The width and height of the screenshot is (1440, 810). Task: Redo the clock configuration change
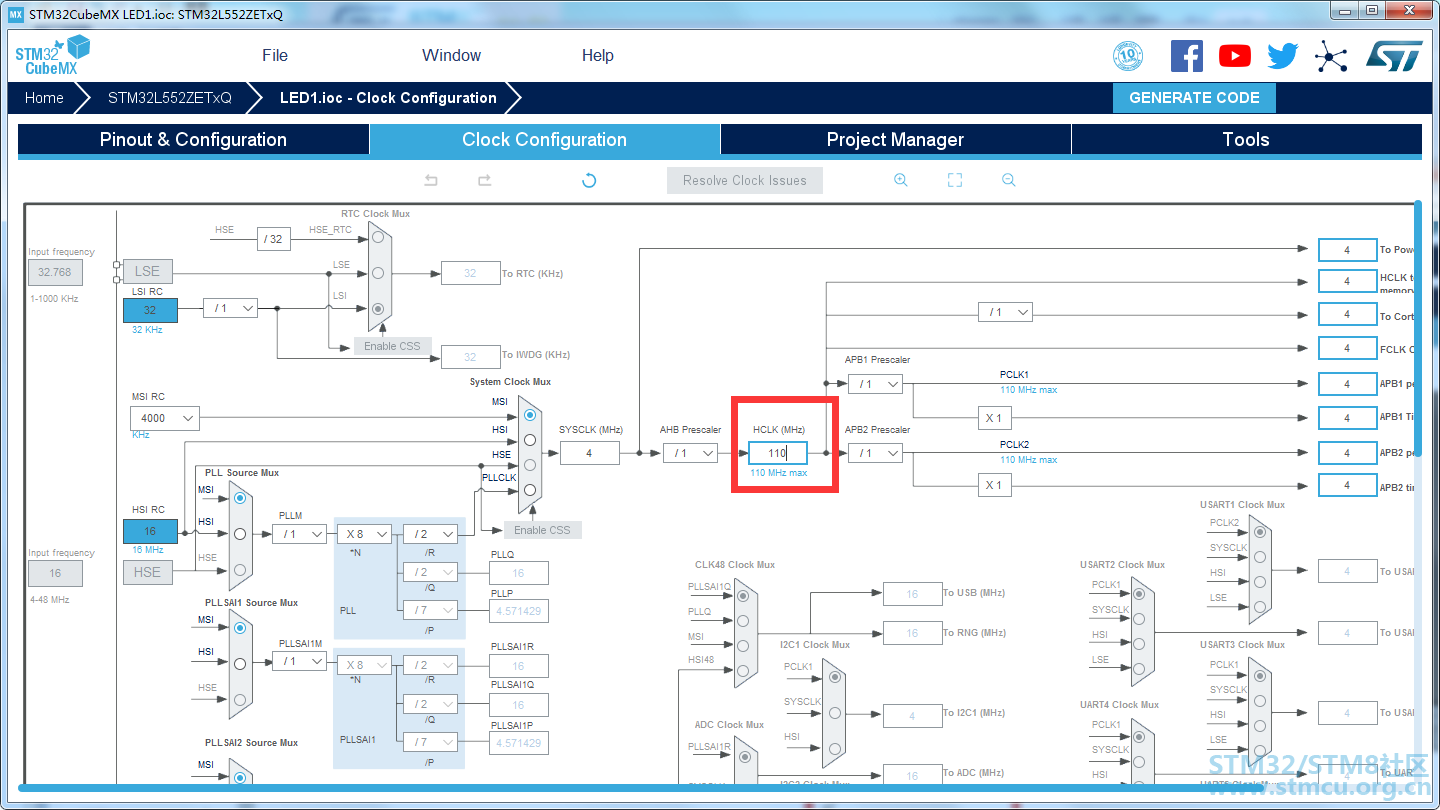(x=484, y=180)
